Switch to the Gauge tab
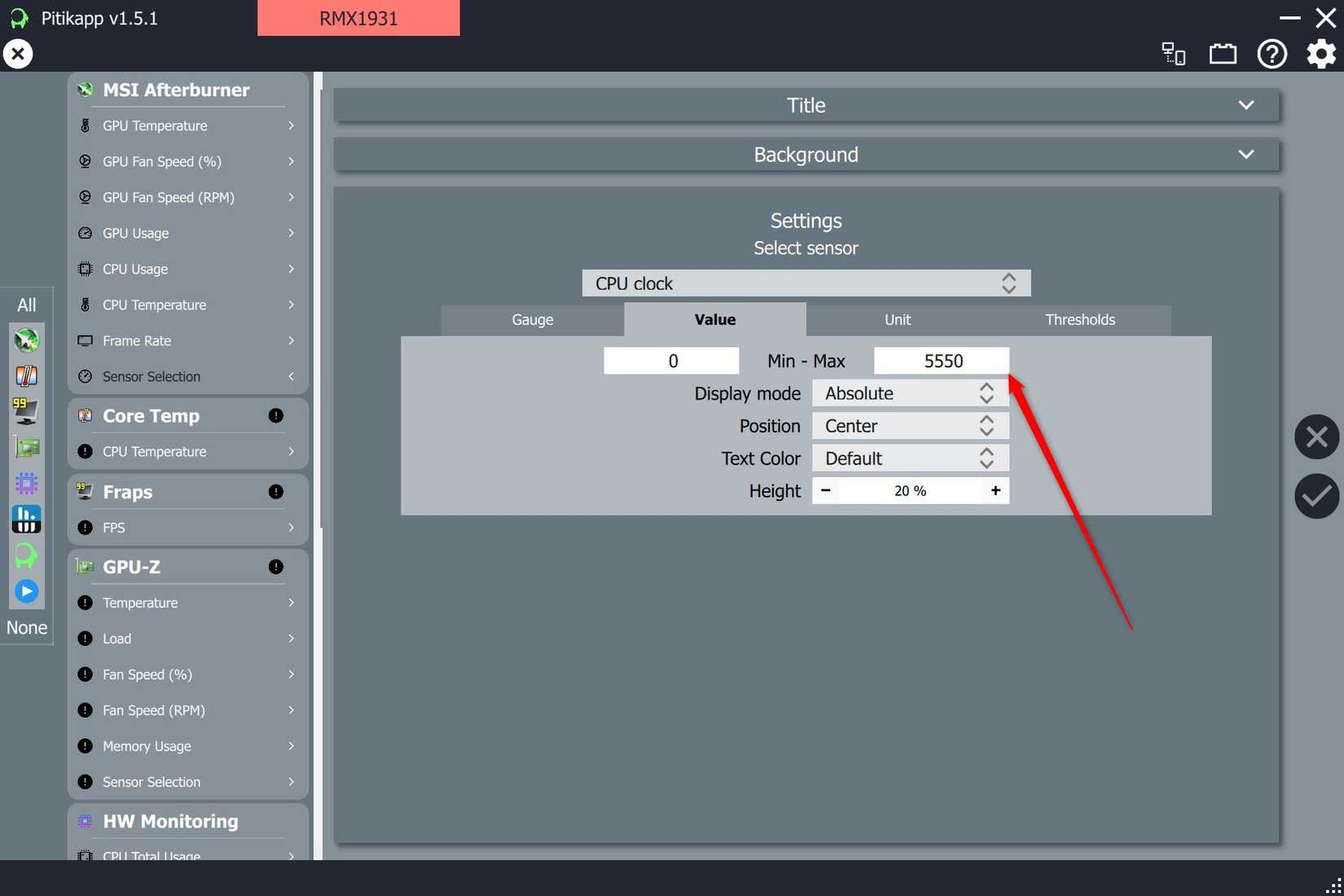Viewport: 1344px width, 896px height. click(x=533, y=319)
